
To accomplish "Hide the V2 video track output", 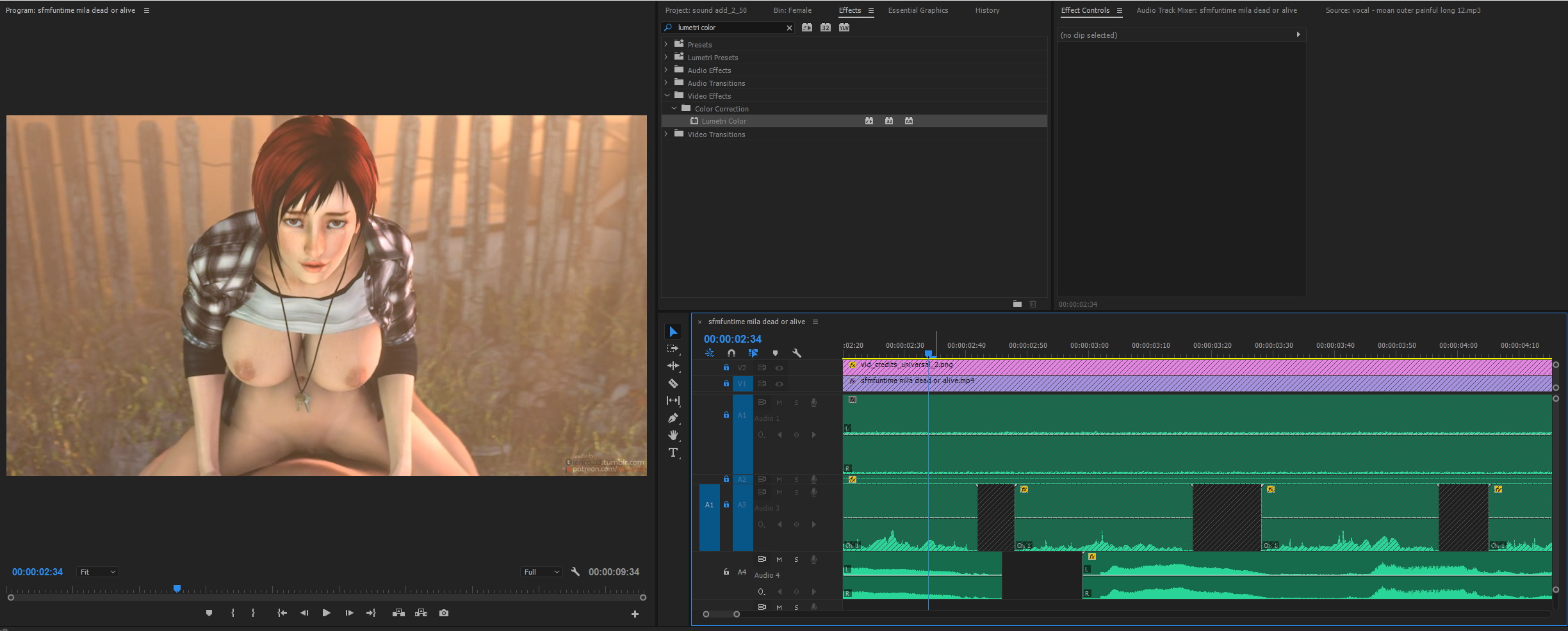I will pos(779,368).
